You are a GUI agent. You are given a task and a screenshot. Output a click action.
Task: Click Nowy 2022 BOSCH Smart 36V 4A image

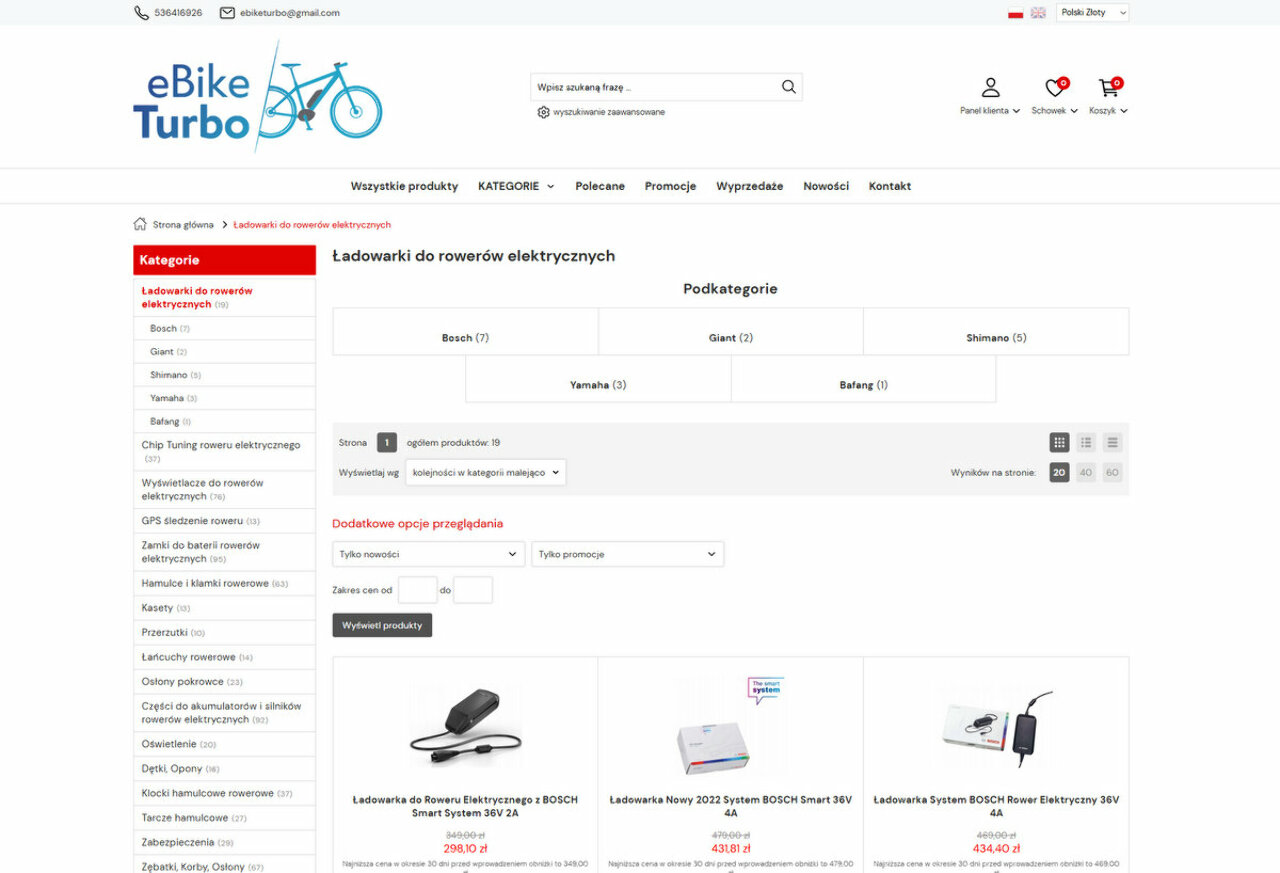click(x=731, y=727)
